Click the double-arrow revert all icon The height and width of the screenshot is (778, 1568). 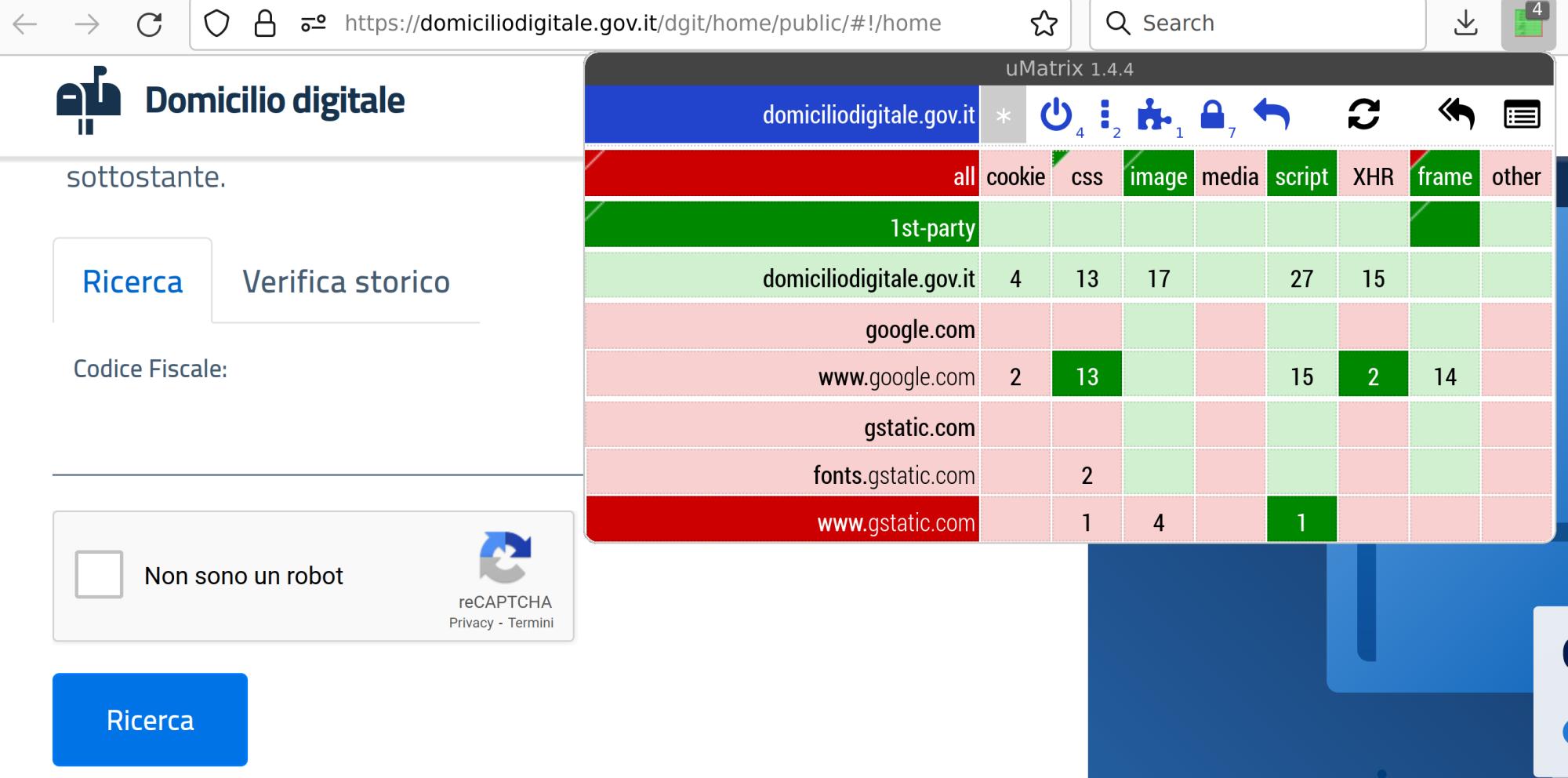click(x=1457, y=115)
